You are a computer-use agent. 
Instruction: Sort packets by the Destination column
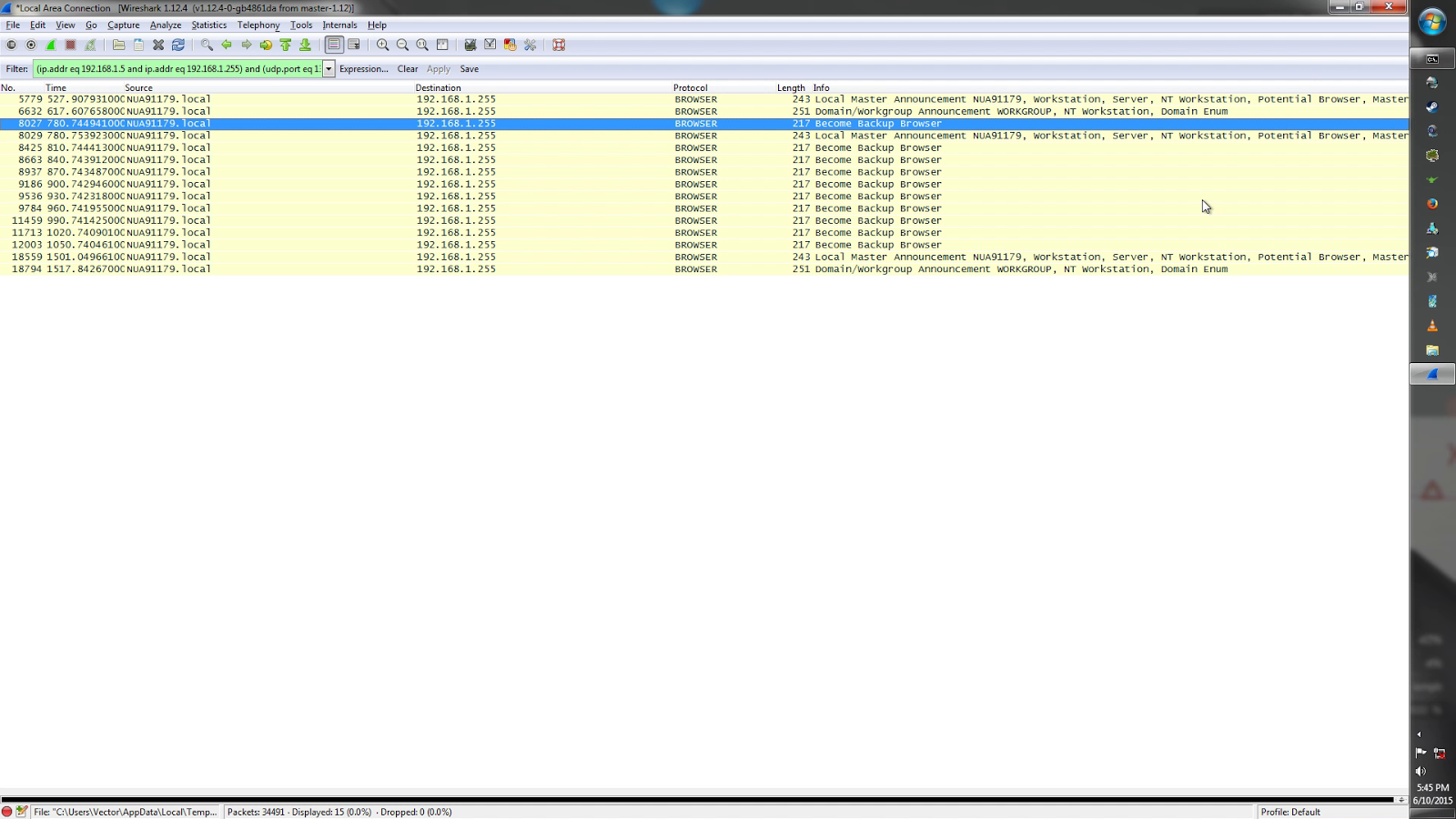click(543, 88)
